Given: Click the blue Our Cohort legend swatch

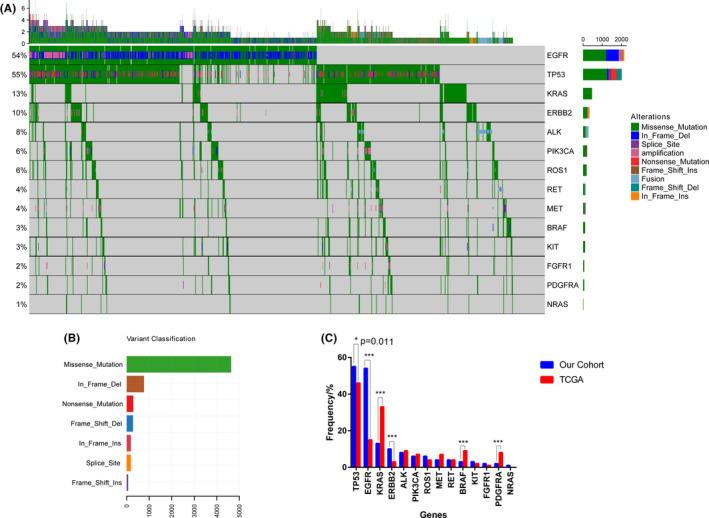Looking at the screenshot, I should [x=547, y=365].
